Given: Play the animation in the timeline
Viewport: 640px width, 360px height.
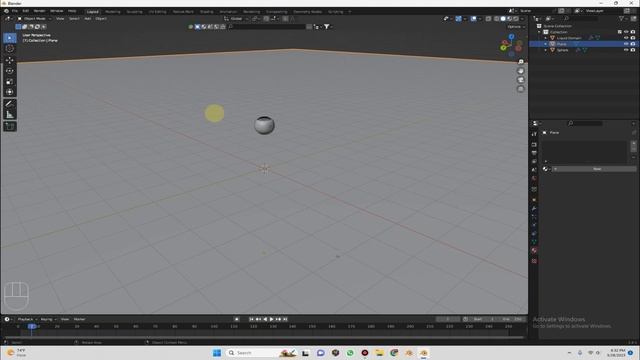Looking at the screenshot, I should click(271, 319).
